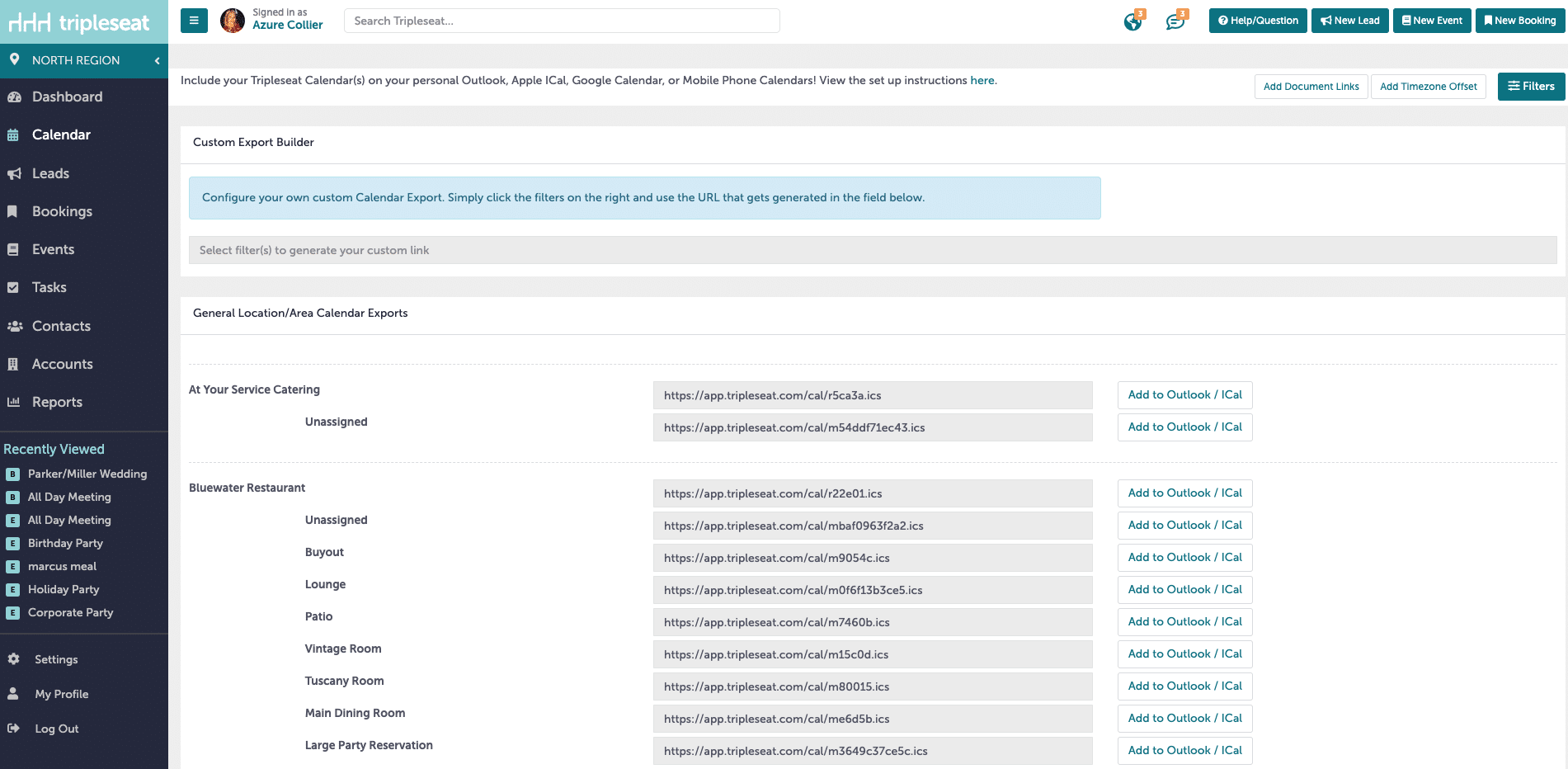Click the setup instructions 'here' link
Viewport: 1568px width, 769px height.
pos(982,80)
